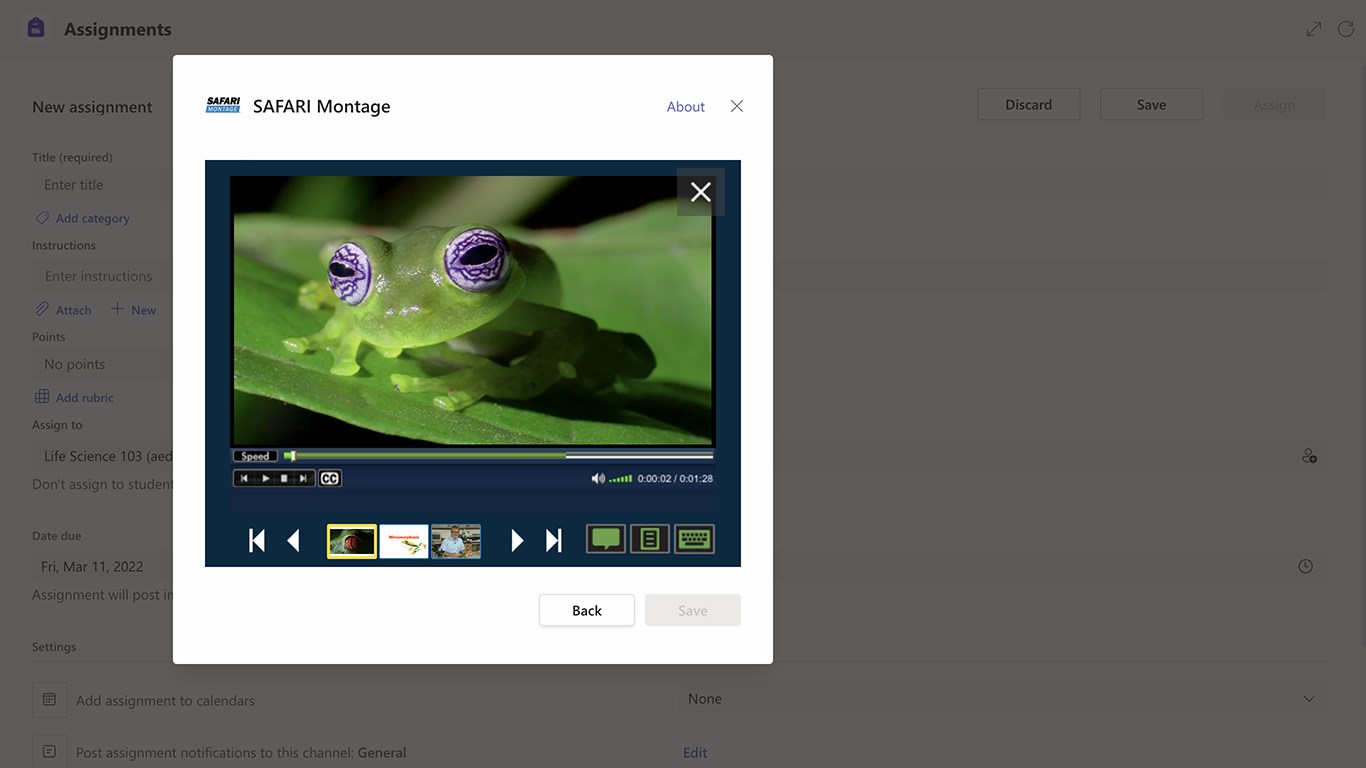The height and width of the screenshot is (768, 1366).
Task: Select the frog eye thumbnail
Action: click(352, 541)
